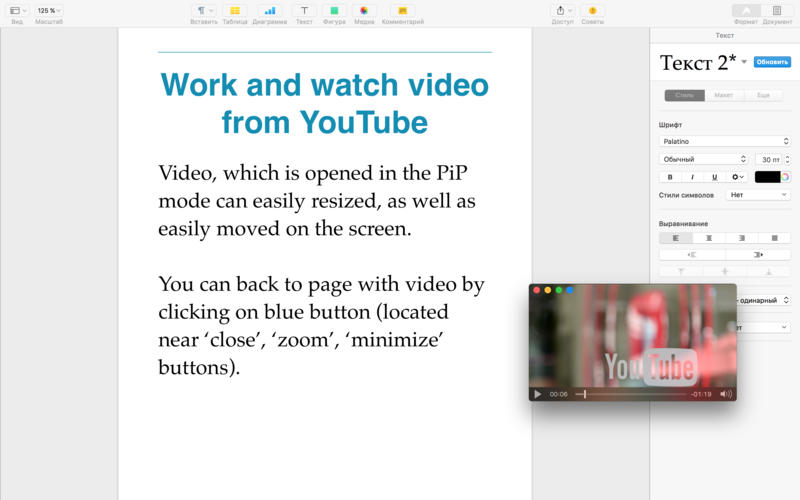Switch to the Стиль tab
This screenshot has height=500, width=800.
coord(684,95)
